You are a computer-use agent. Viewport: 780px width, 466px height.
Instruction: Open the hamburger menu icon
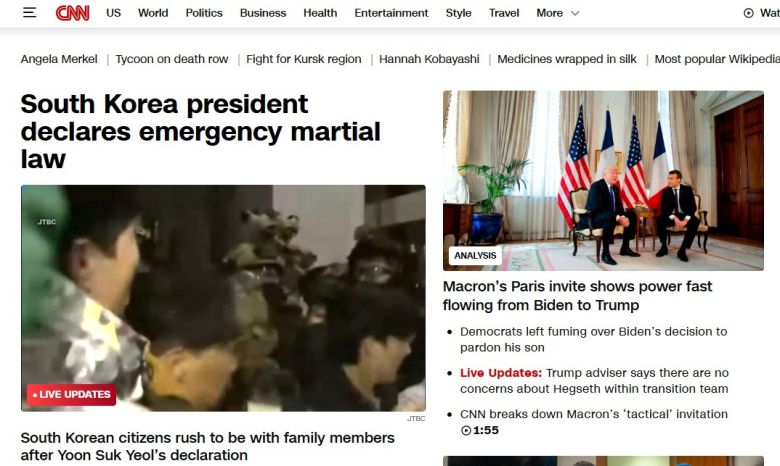point(29,12)
